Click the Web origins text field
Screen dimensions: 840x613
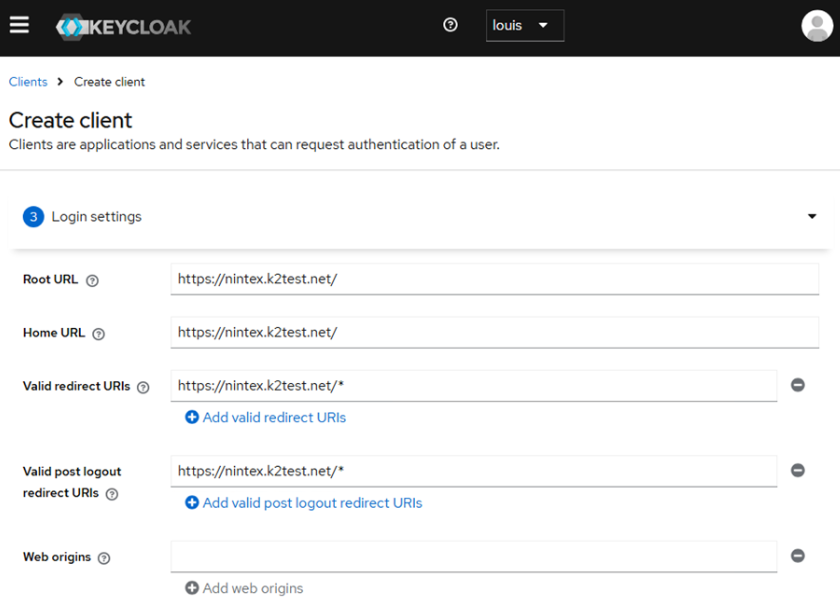click(473, 556)
